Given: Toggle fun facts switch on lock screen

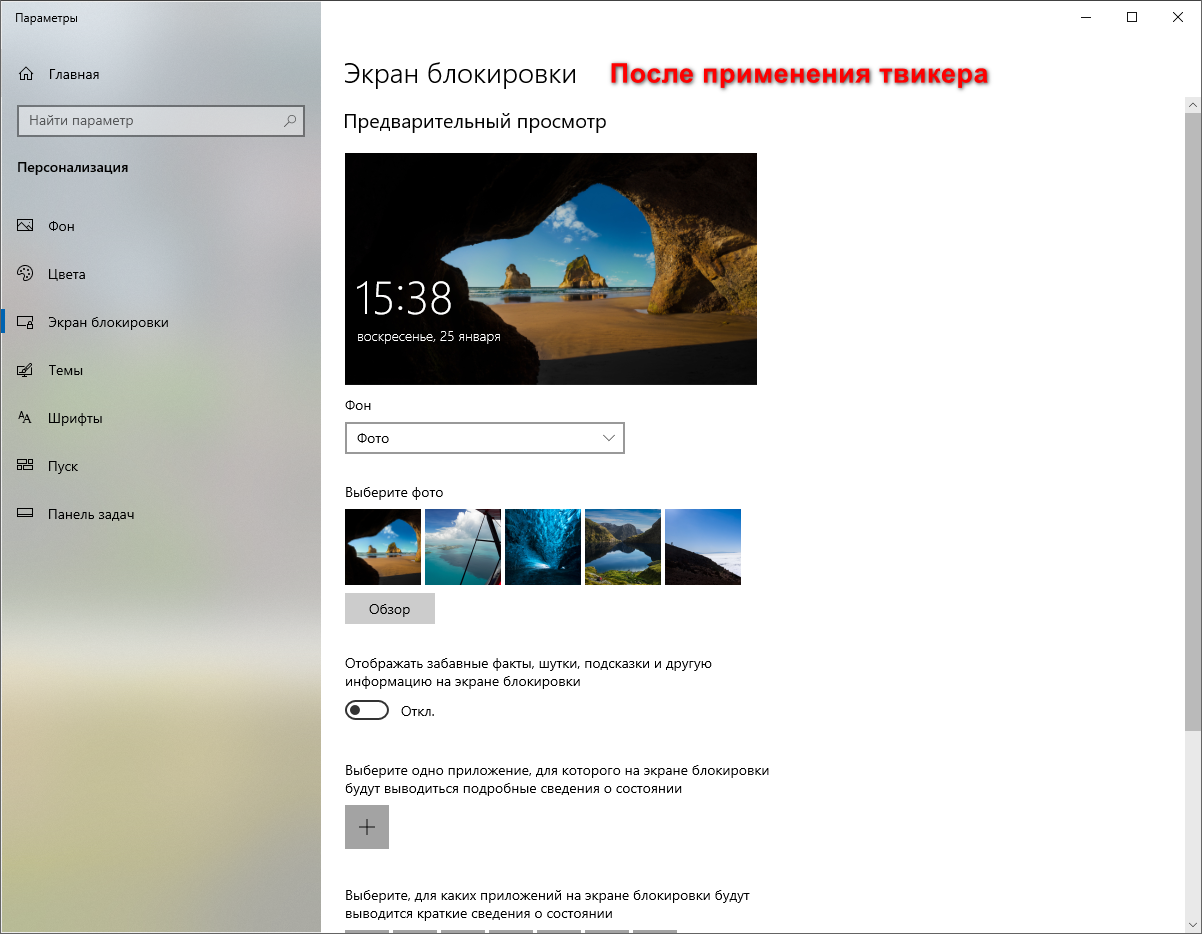Looking at the screenshot, I should pos(366,710).
